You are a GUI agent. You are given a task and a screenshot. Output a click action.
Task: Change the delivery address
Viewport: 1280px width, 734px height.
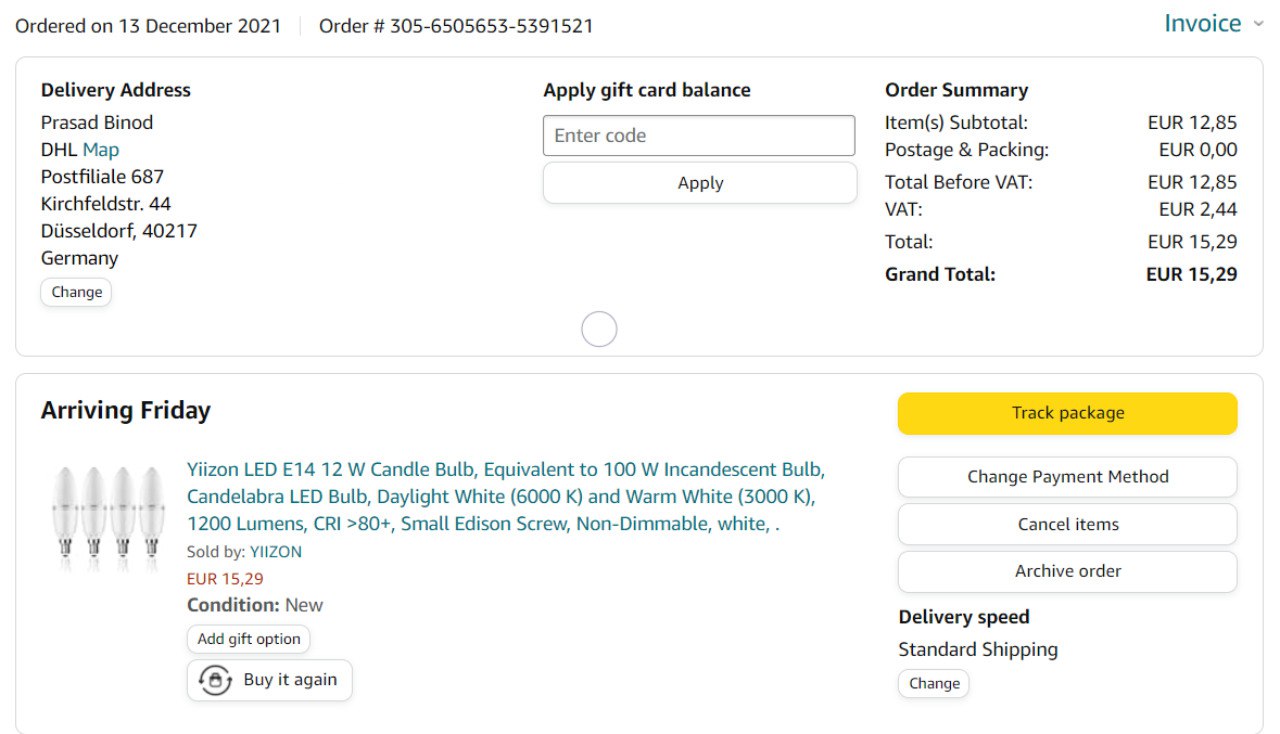point(76,292)
